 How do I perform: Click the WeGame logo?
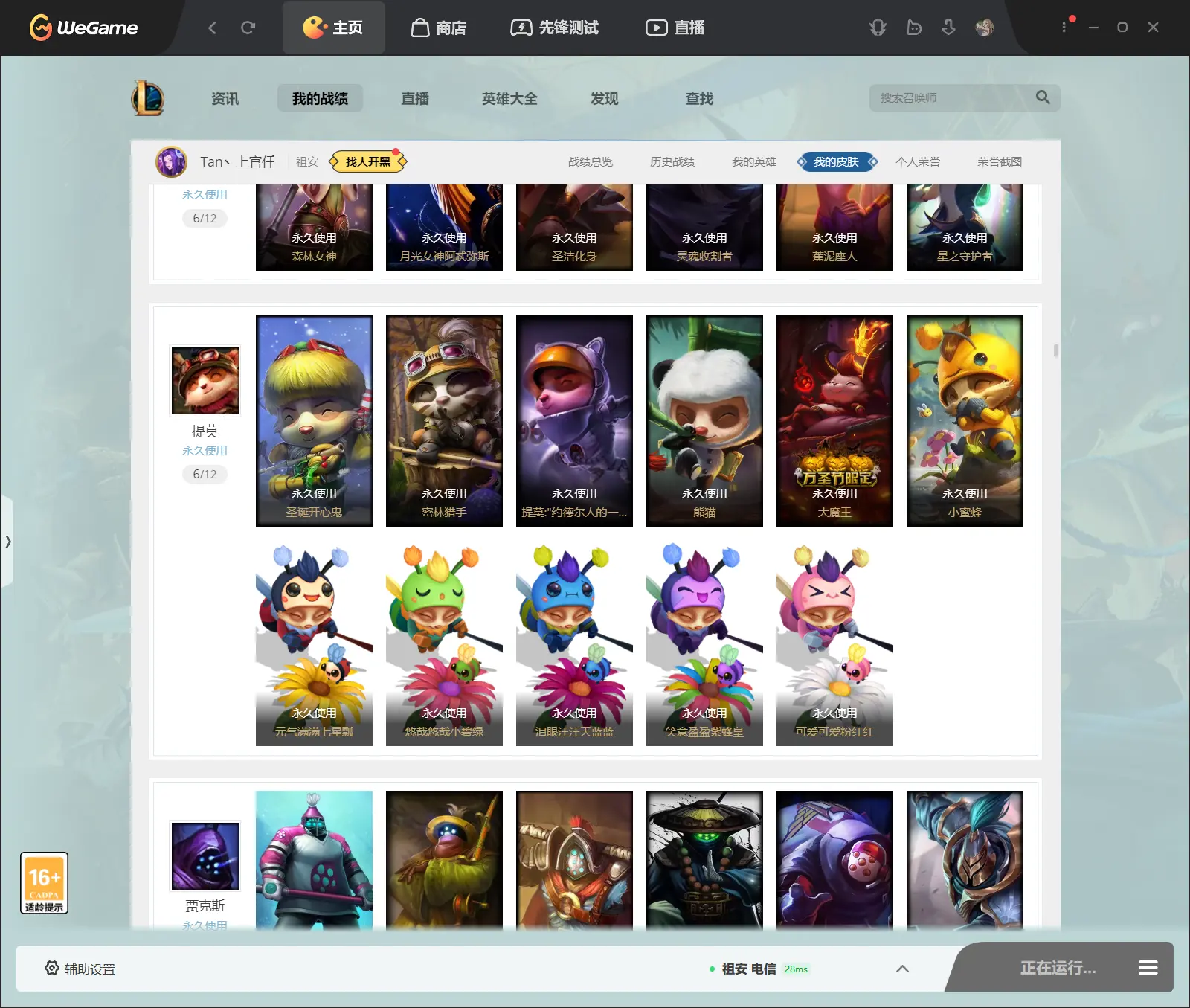tap(83, 28)
